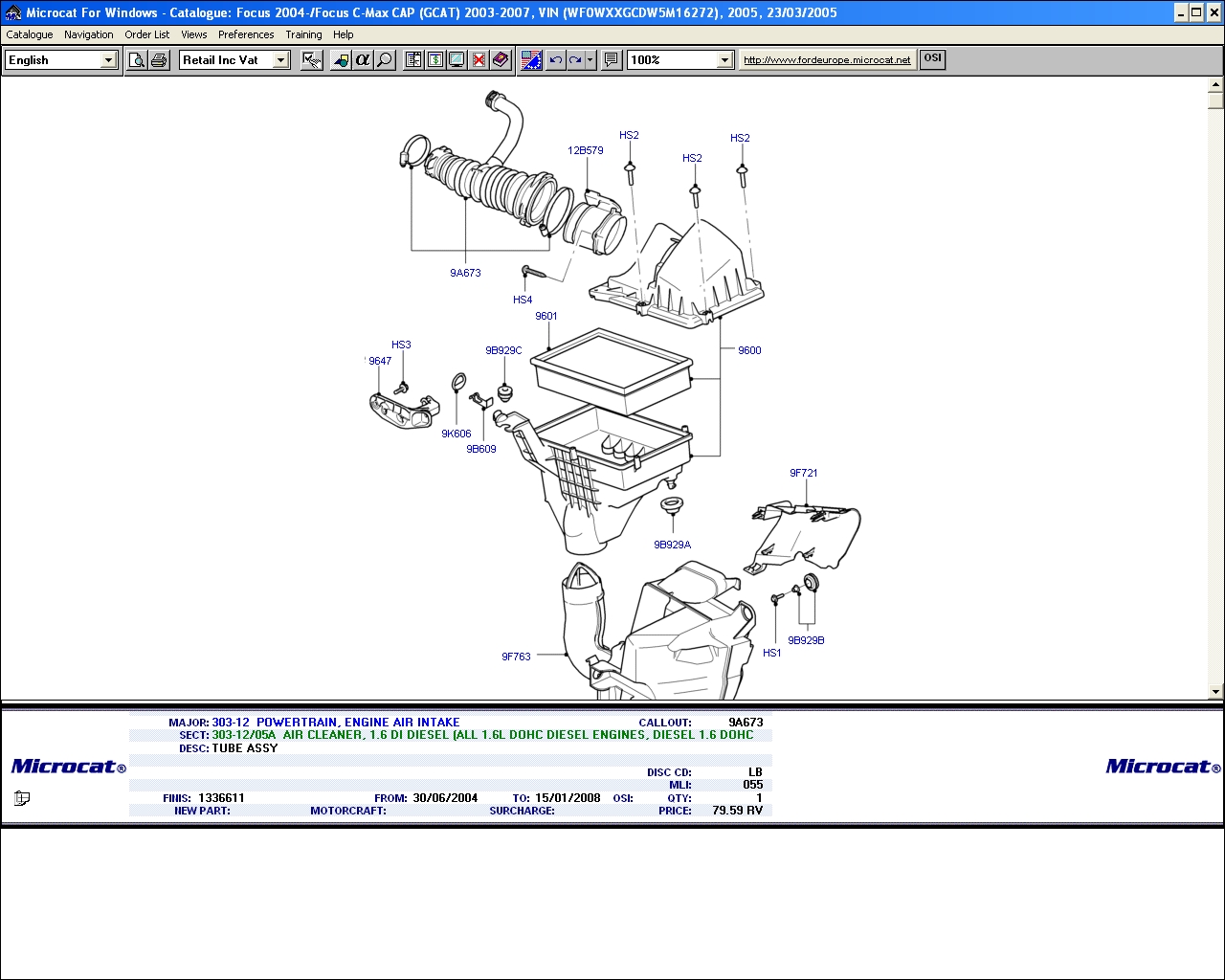Click the magnifying glass search icon
This screenshot has height=980, width=1225.
(385, 60)
